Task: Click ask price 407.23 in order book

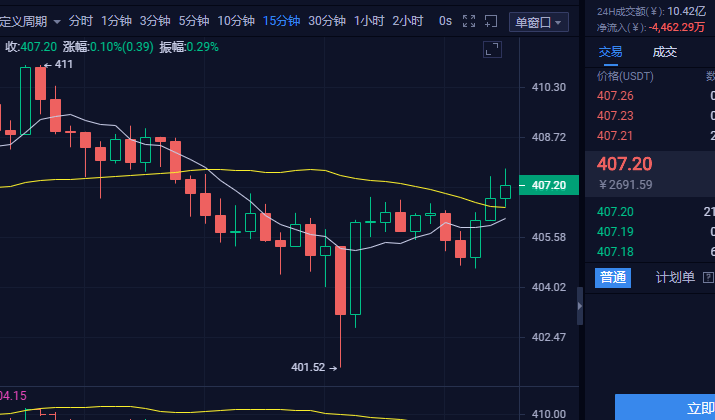Action: (x=615, y=116)
